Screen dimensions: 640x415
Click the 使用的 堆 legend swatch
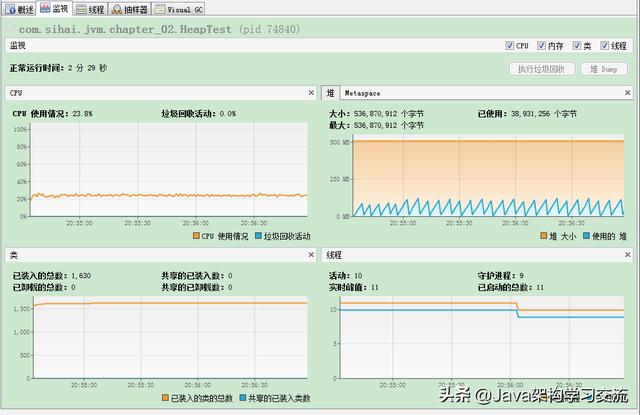point(587,236)
